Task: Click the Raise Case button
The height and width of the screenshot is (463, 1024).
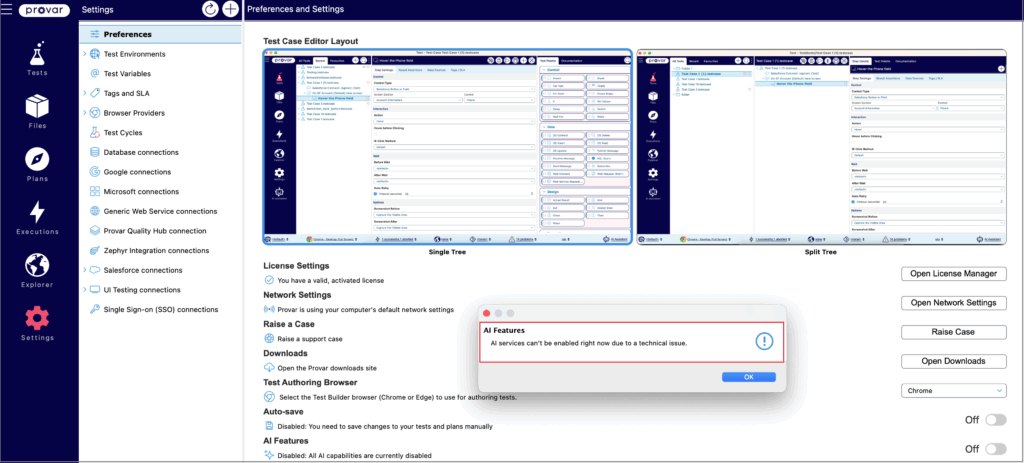Action: pyautogui.click(x=953, y=332)
